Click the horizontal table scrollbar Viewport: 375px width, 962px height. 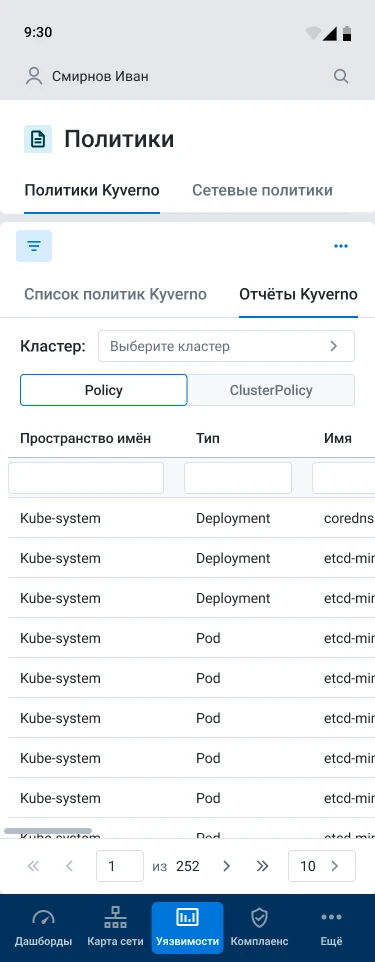tap(48, 831)
